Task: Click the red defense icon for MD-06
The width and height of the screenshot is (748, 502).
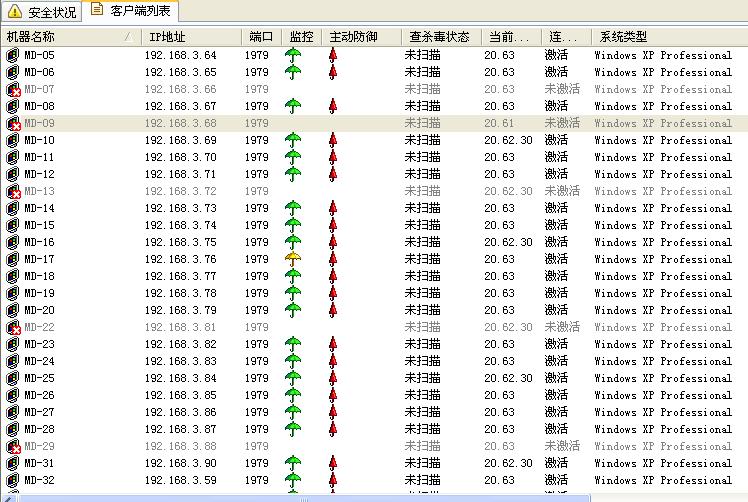Action: [333, 73]
